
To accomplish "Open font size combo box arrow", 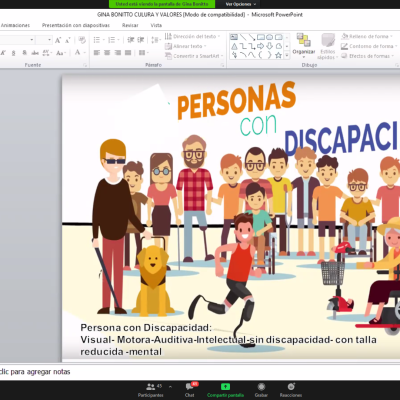I will [49, 40].
